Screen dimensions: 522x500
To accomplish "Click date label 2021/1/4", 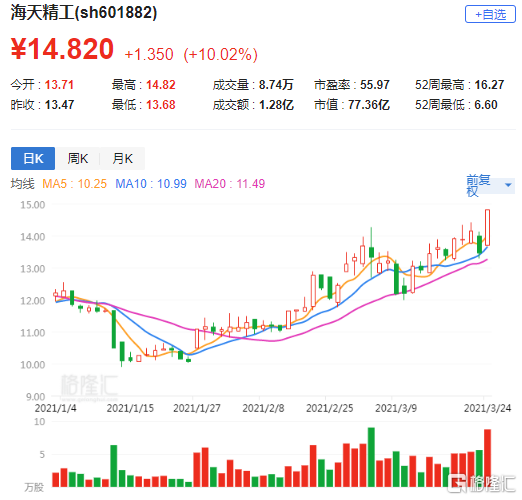I will click(x=55, y=408).
